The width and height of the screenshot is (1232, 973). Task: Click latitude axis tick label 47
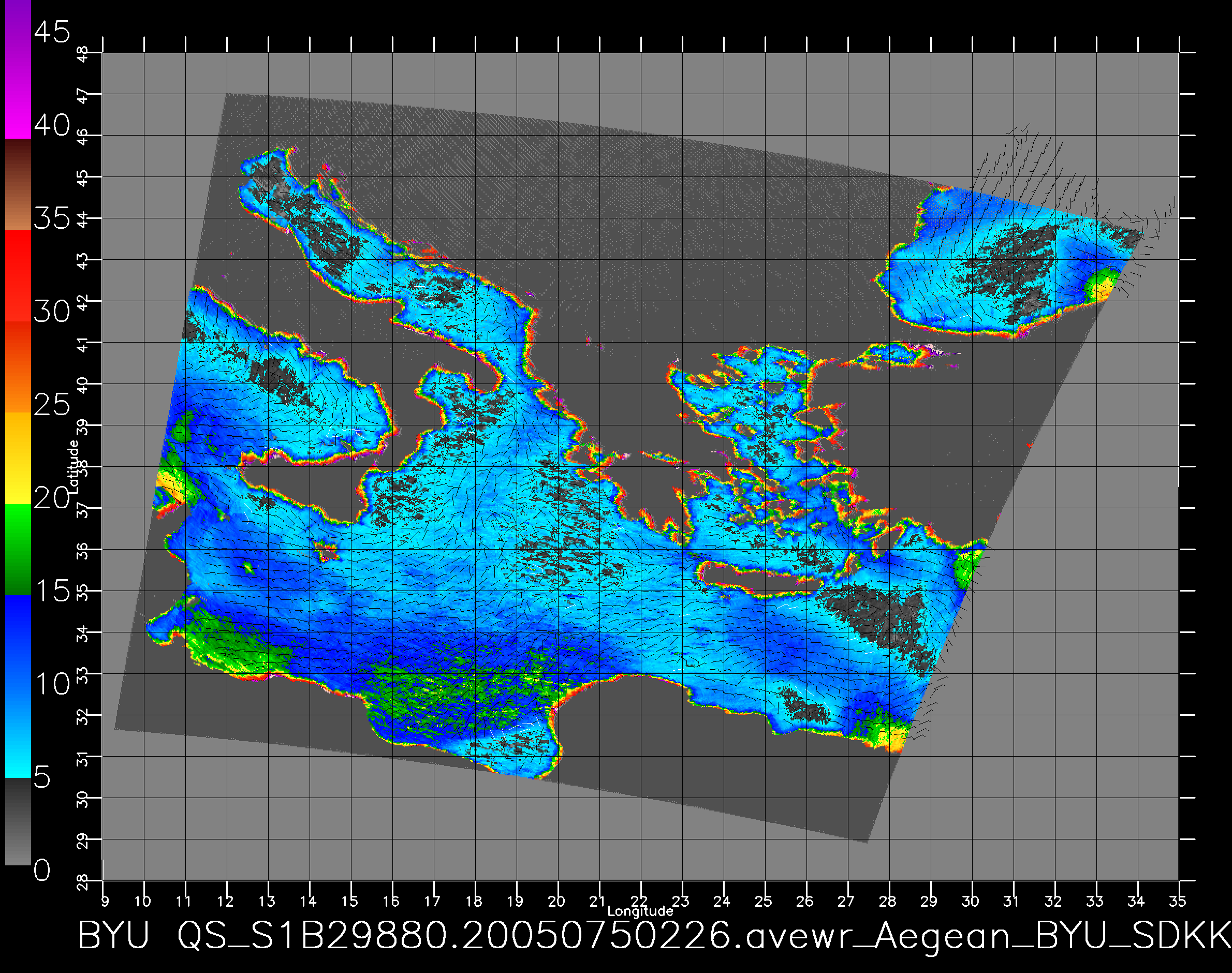pos(83,96)
